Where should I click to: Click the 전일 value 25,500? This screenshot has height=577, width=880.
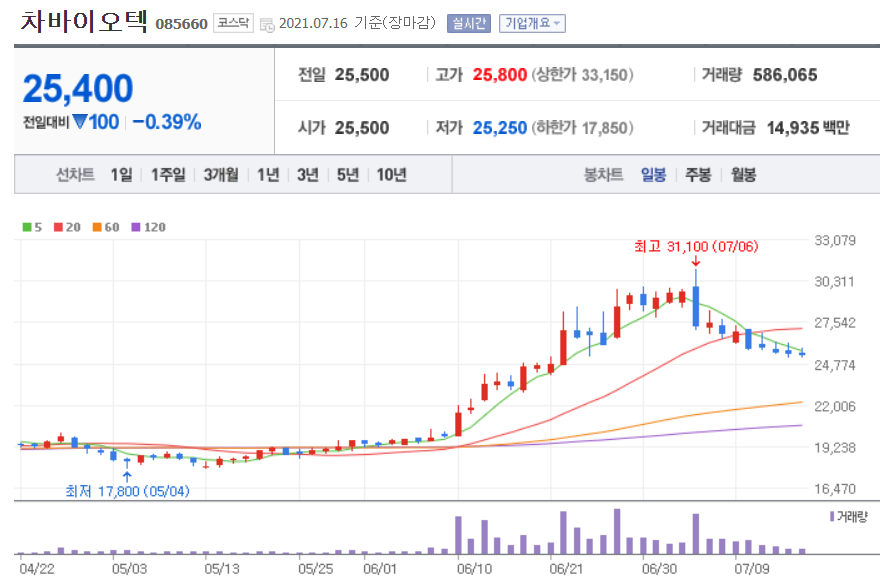click(x=362, y=75)
